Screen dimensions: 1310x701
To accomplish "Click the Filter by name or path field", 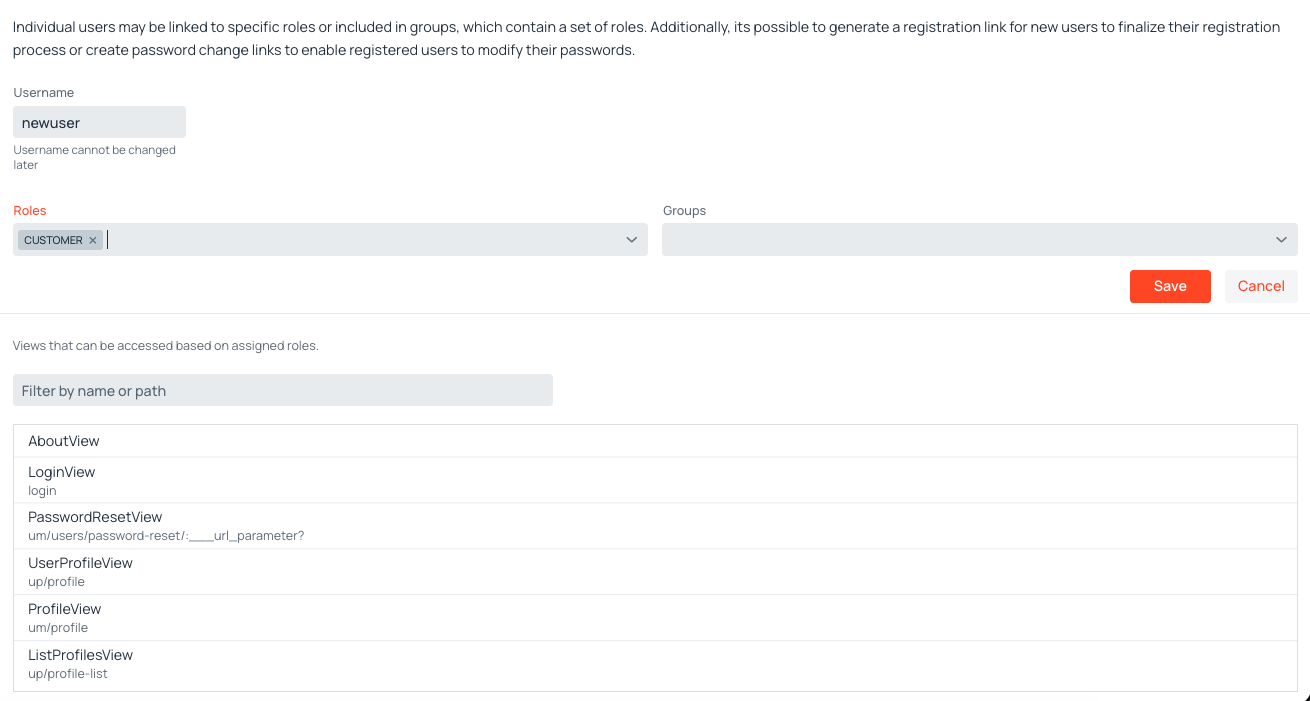I will point(283,390).
